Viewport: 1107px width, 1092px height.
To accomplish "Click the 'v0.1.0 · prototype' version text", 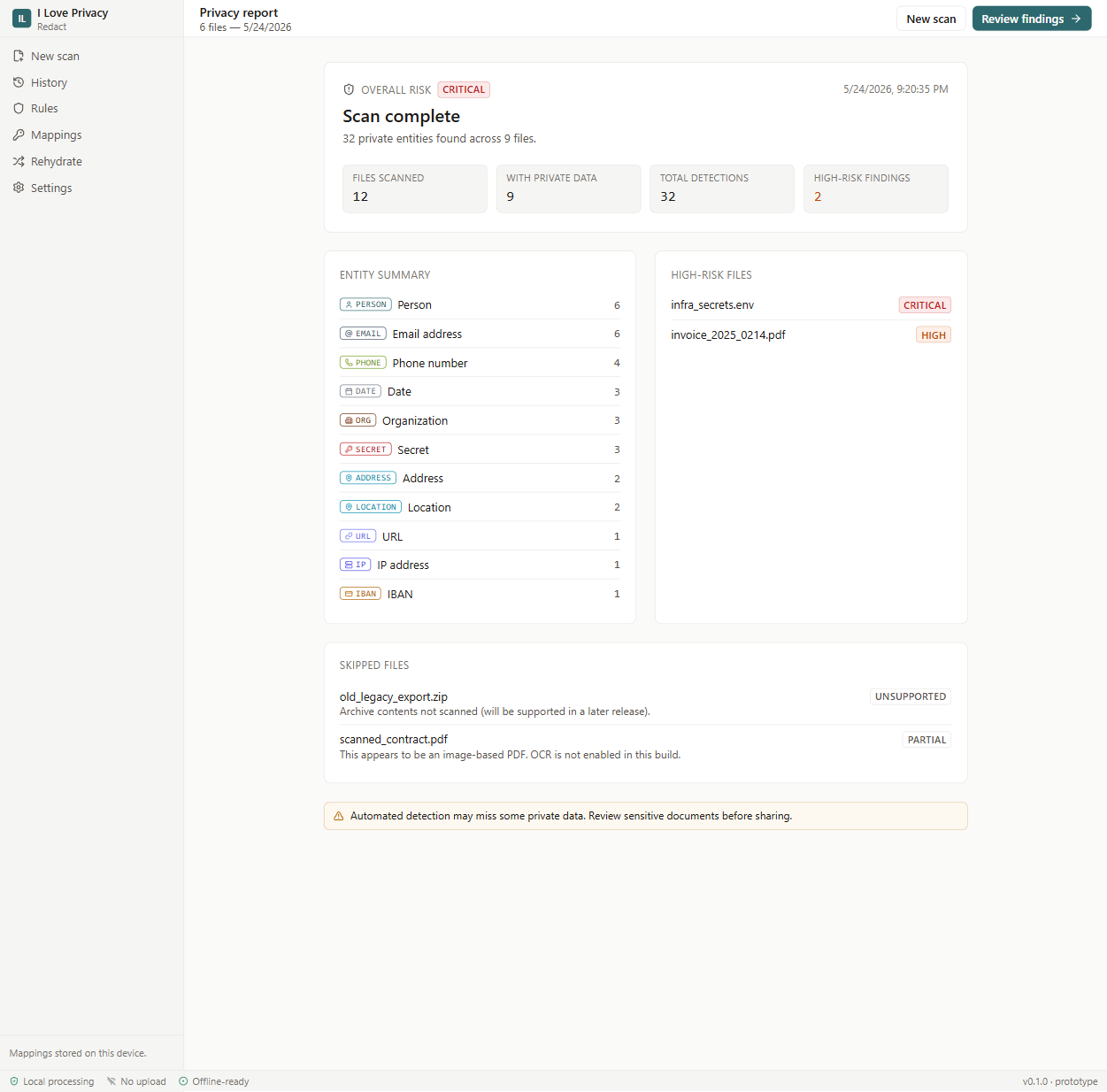I will tap(1060, 1081).
